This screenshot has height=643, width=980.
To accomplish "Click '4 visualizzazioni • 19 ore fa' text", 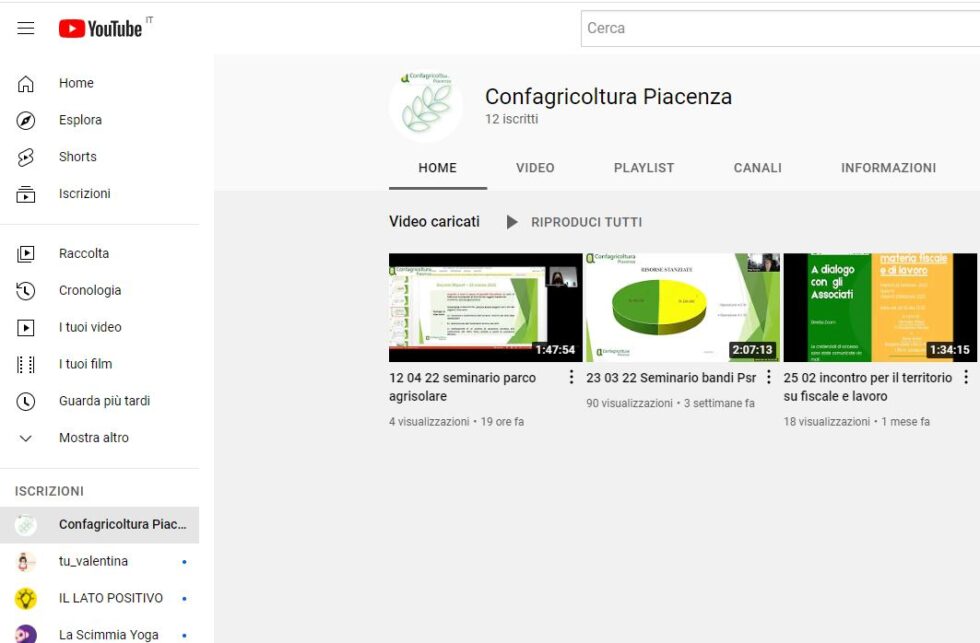I will pos(456,422).
